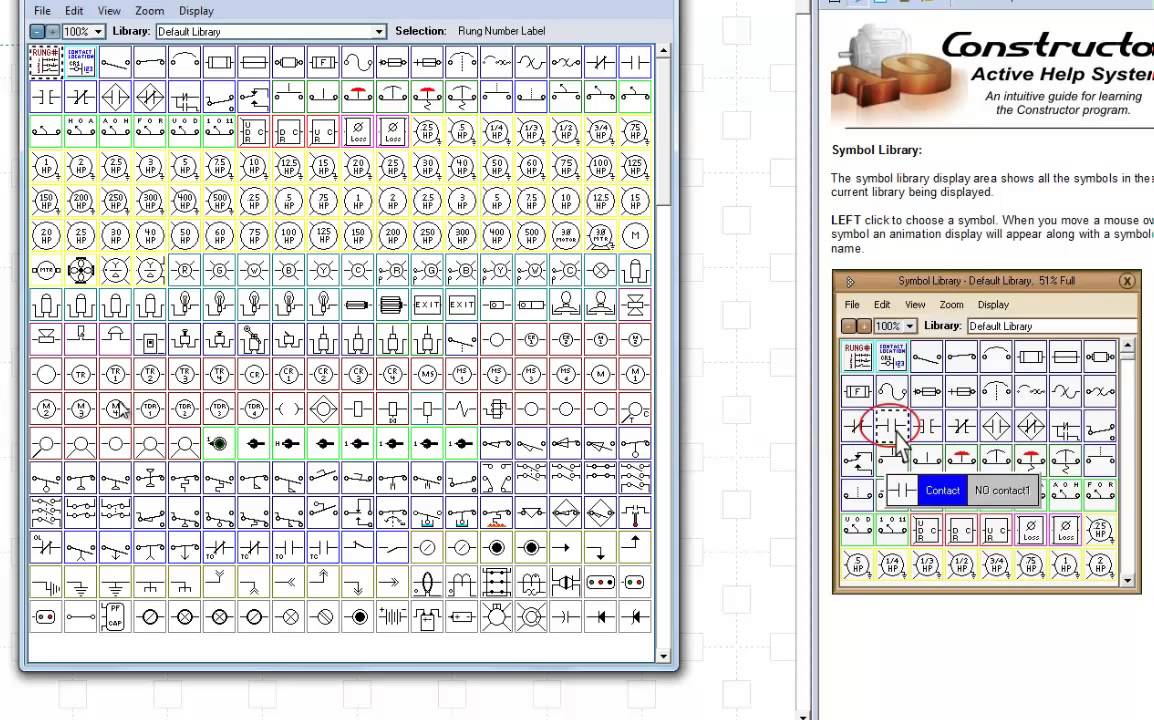1154x720 pixels.
Task: Open the help preview Default Library field
Action: click(x=1052, y=325)
